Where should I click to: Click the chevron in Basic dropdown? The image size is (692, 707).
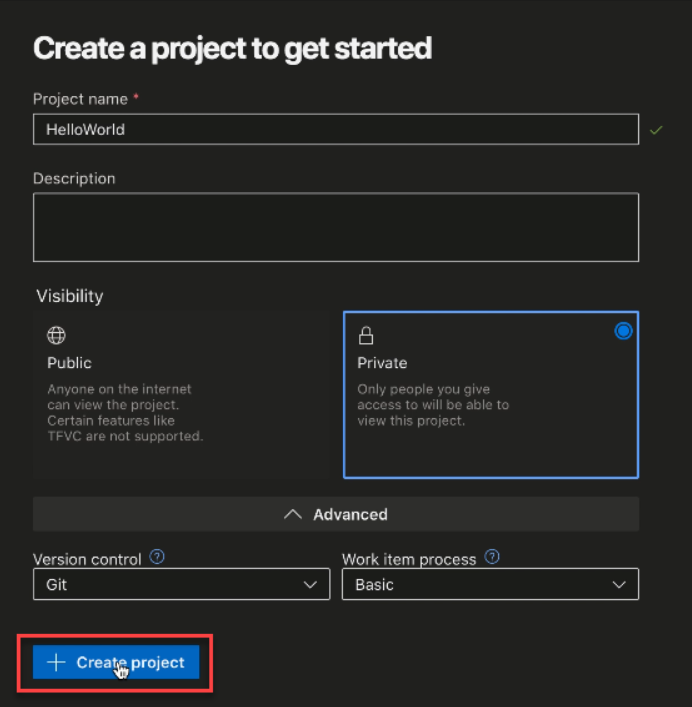619,585
